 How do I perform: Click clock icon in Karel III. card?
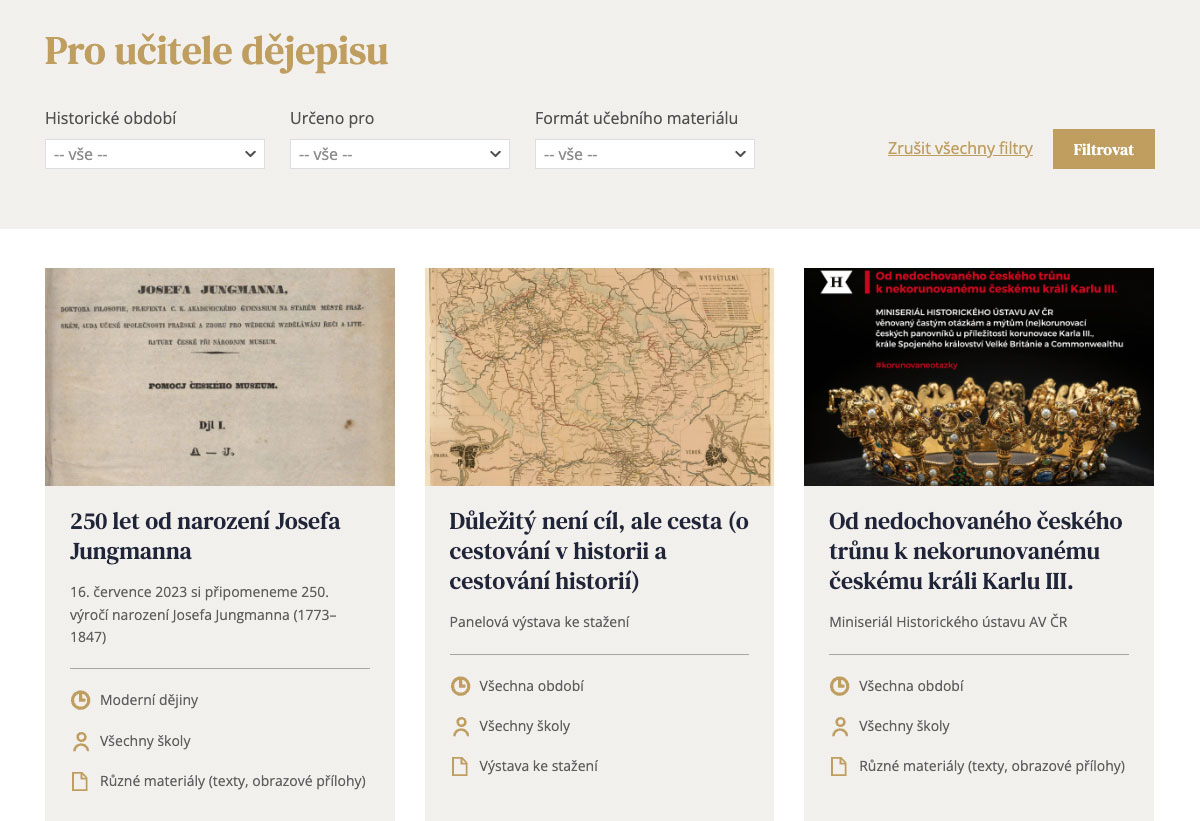tap(839, 686)
